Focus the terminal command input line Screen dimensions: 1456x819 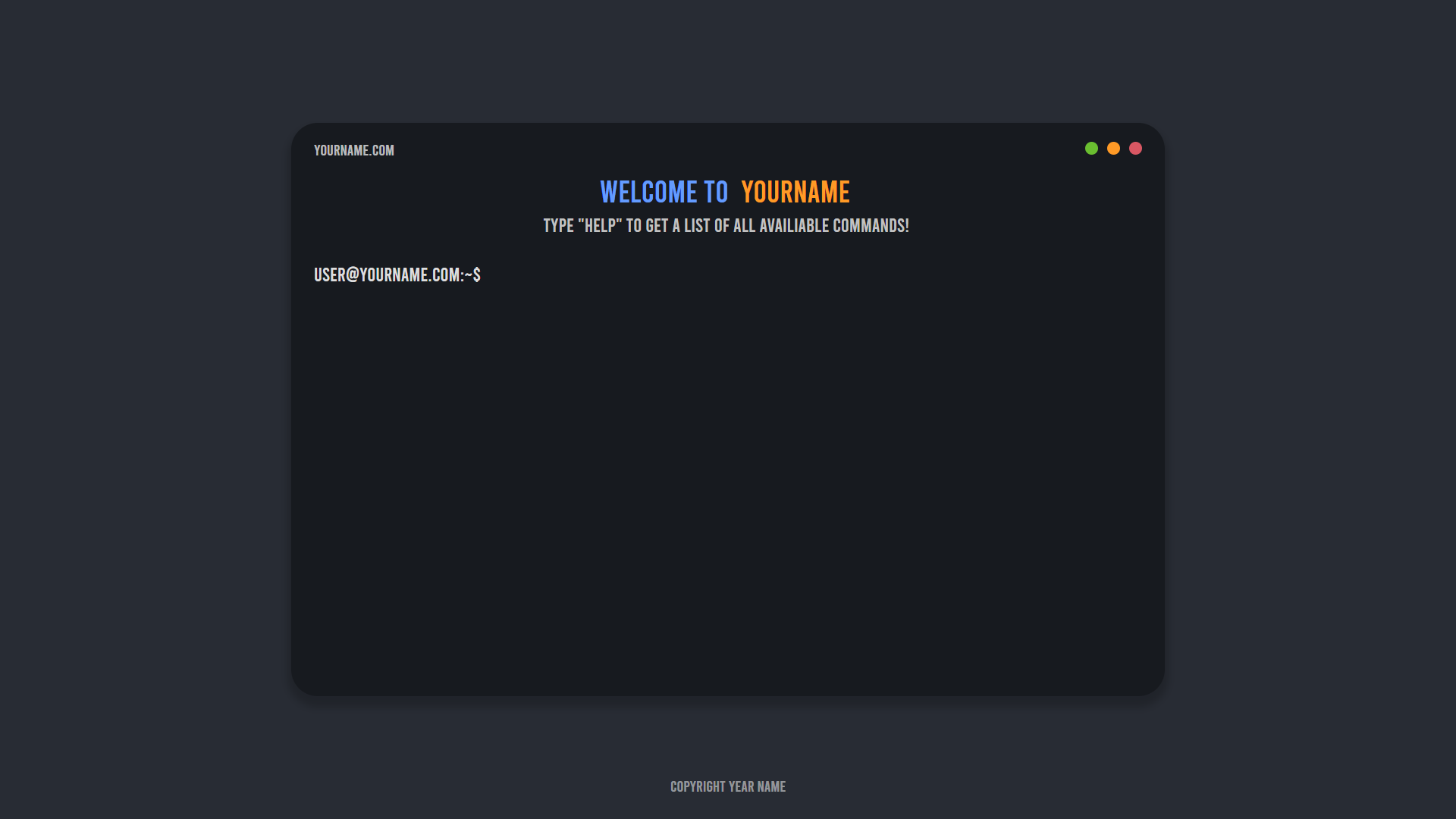811,275
